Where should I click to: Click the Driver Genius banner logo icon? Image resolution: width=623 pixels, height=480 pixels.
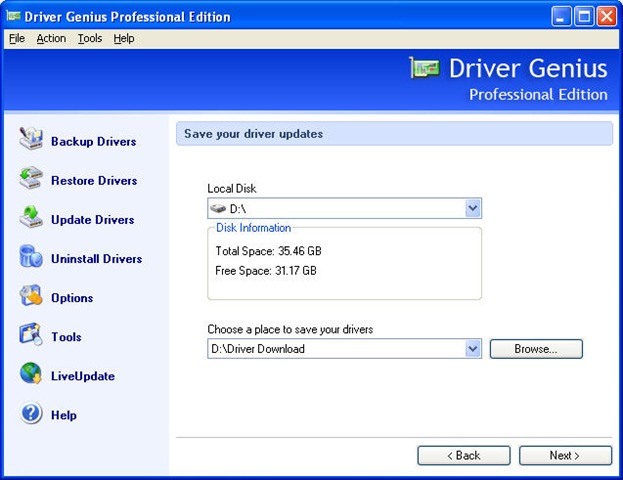click(x=425, y=68)
